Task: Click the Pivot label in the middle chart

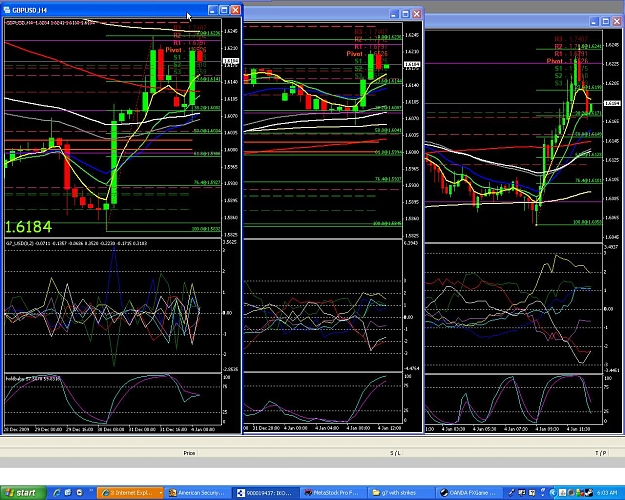Action: pos(354,54)
